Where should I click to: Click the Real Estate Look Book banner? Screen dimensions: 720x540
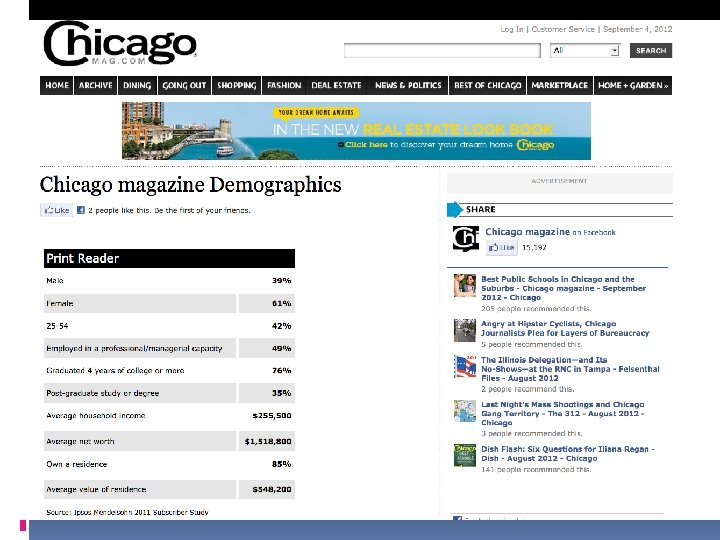point(356,131)
